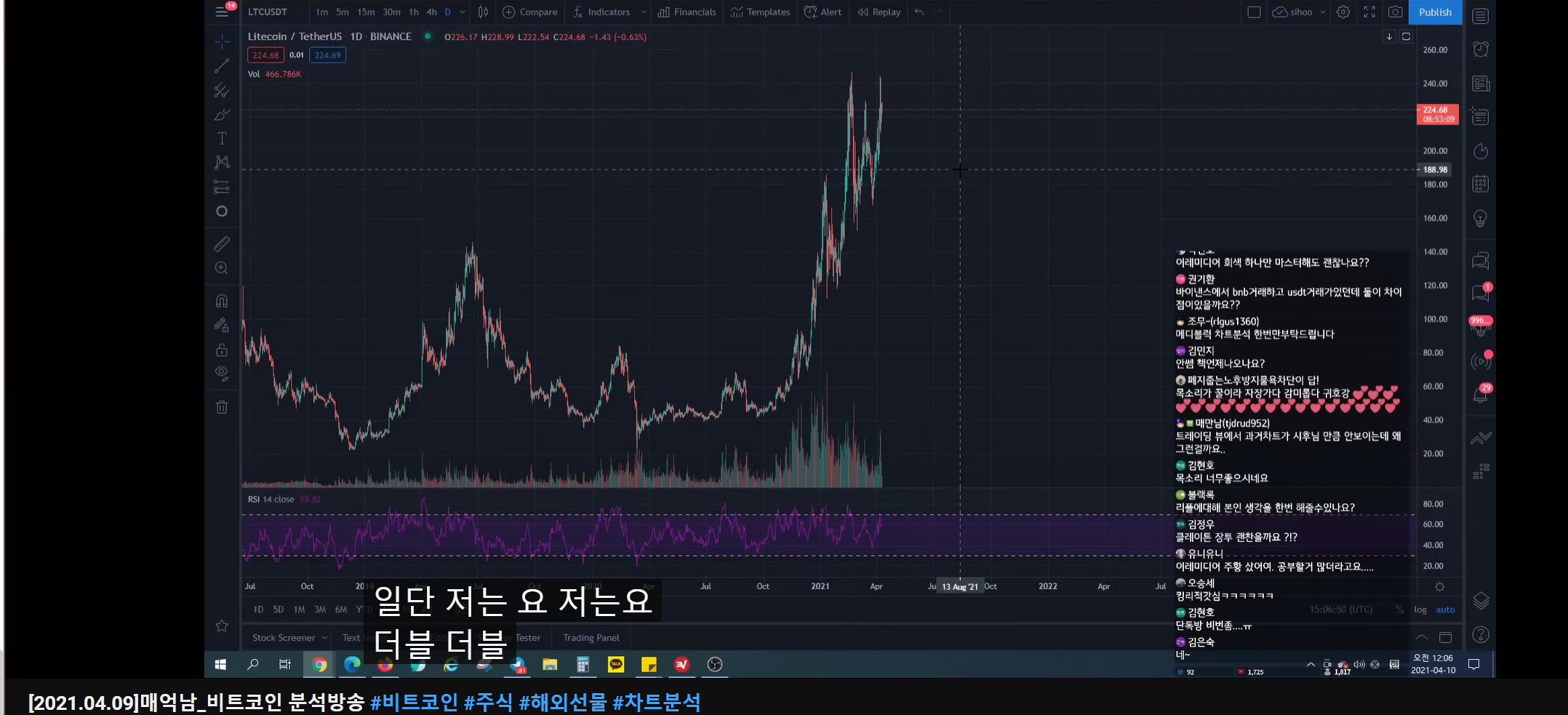The height and width of the screenshot is (715, 1568).
Task: Remove drawings with the trash icon
Action: pos(222,407)
